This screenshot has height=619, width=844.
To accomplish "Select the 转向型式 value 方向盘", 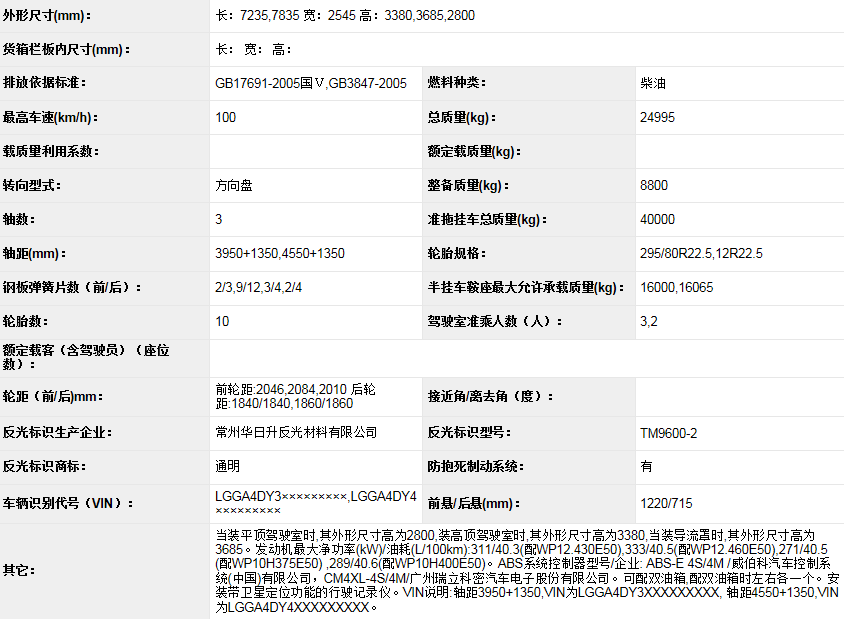I will [234, 185].
